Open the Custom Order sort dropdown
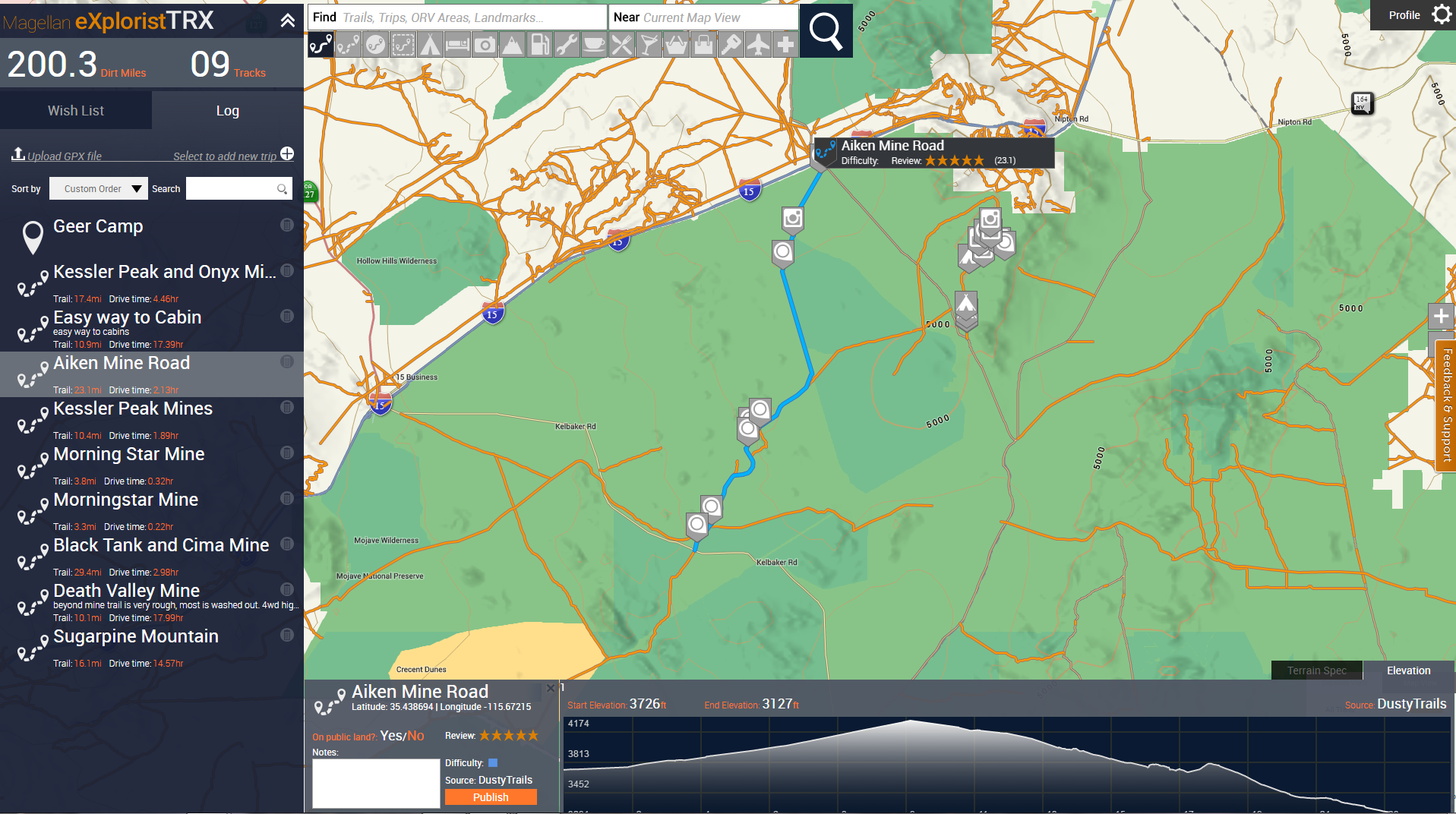The width and height of the screenshot is (1456, 814). point(98,188)
